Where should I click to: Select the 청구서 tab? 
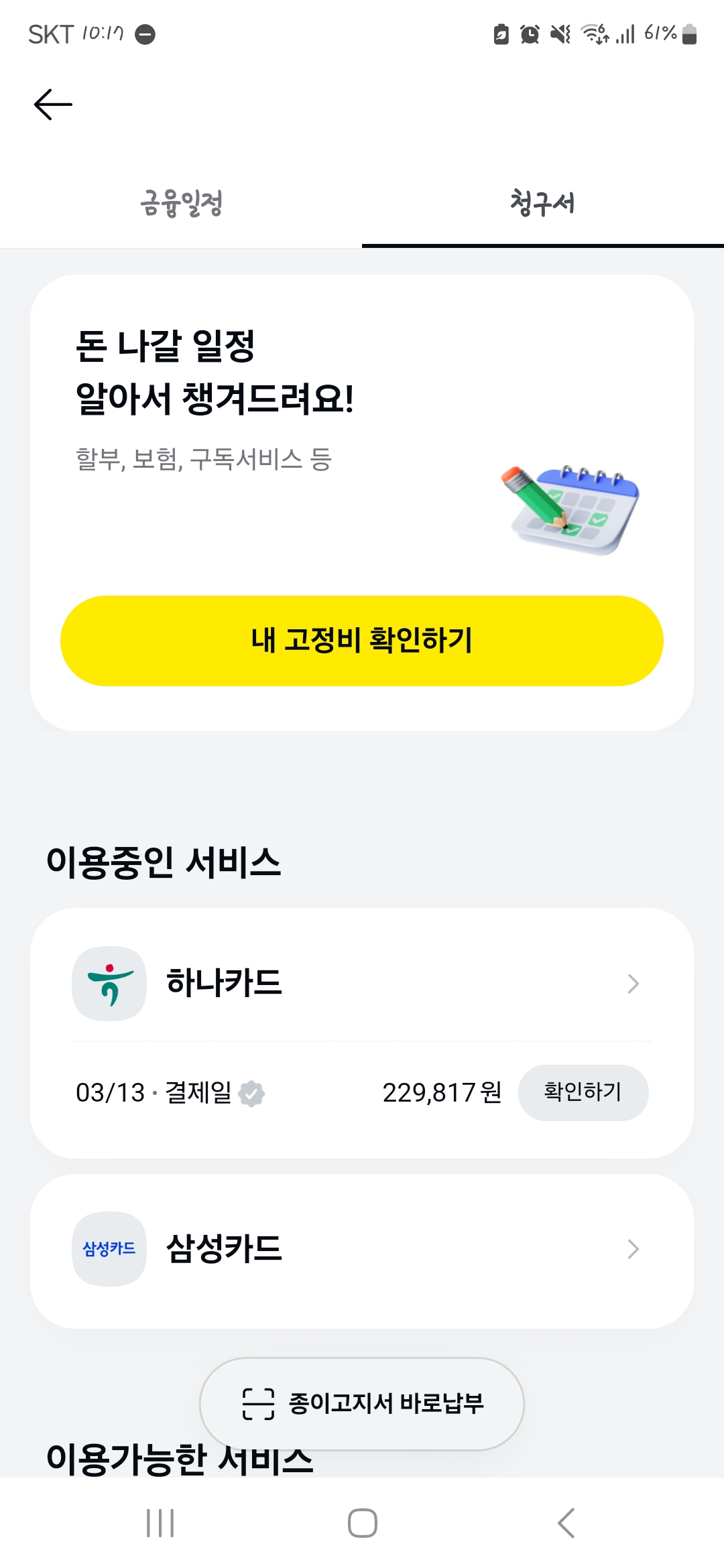[x=542, y=203]
